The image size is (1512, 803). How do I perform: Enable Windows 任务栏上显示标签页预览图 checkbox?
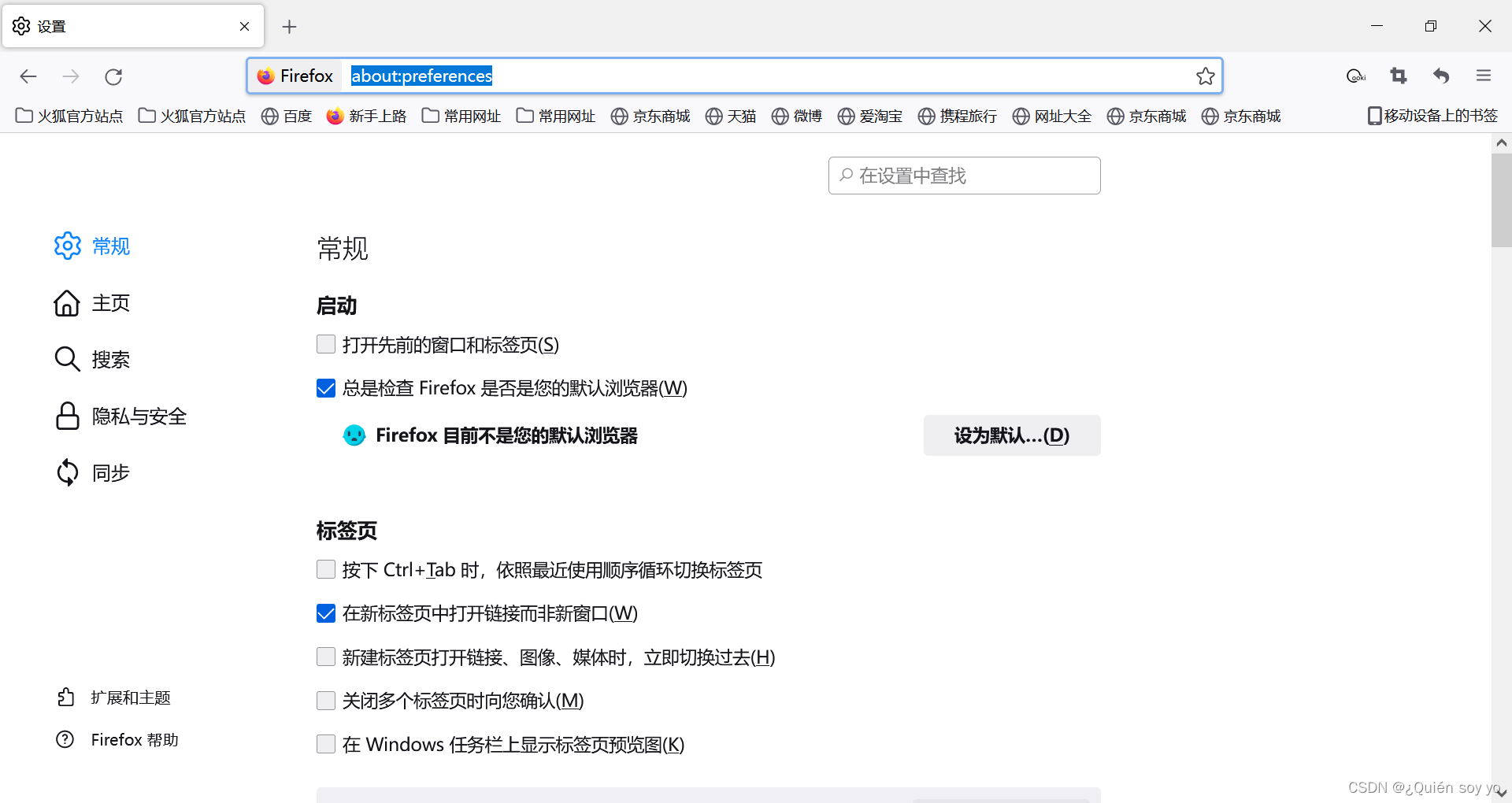[326, 744]
